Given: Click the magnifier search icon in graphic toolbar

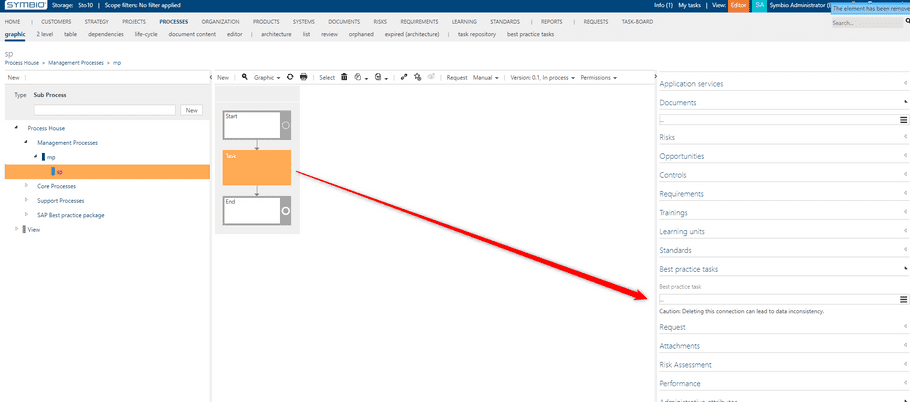Looking at the screenshot, I should coord(245,77).
